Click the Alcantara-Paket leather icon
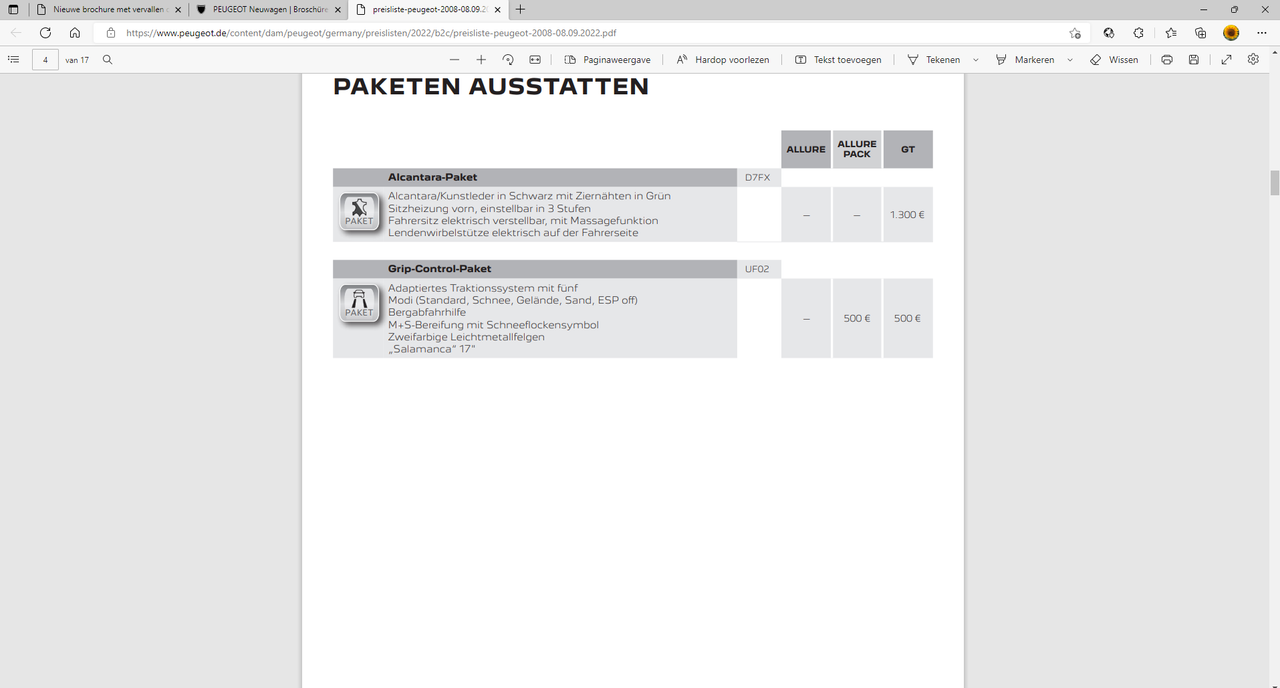Screen dimensions: 1280x688 (x=358, y=212)
